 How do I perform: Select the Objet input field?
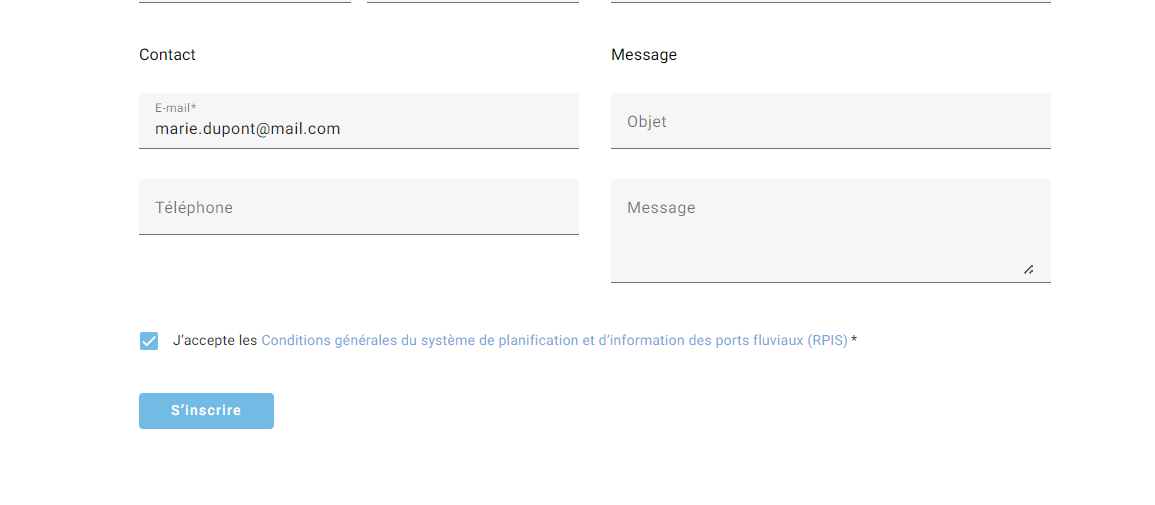click(831, 121)
